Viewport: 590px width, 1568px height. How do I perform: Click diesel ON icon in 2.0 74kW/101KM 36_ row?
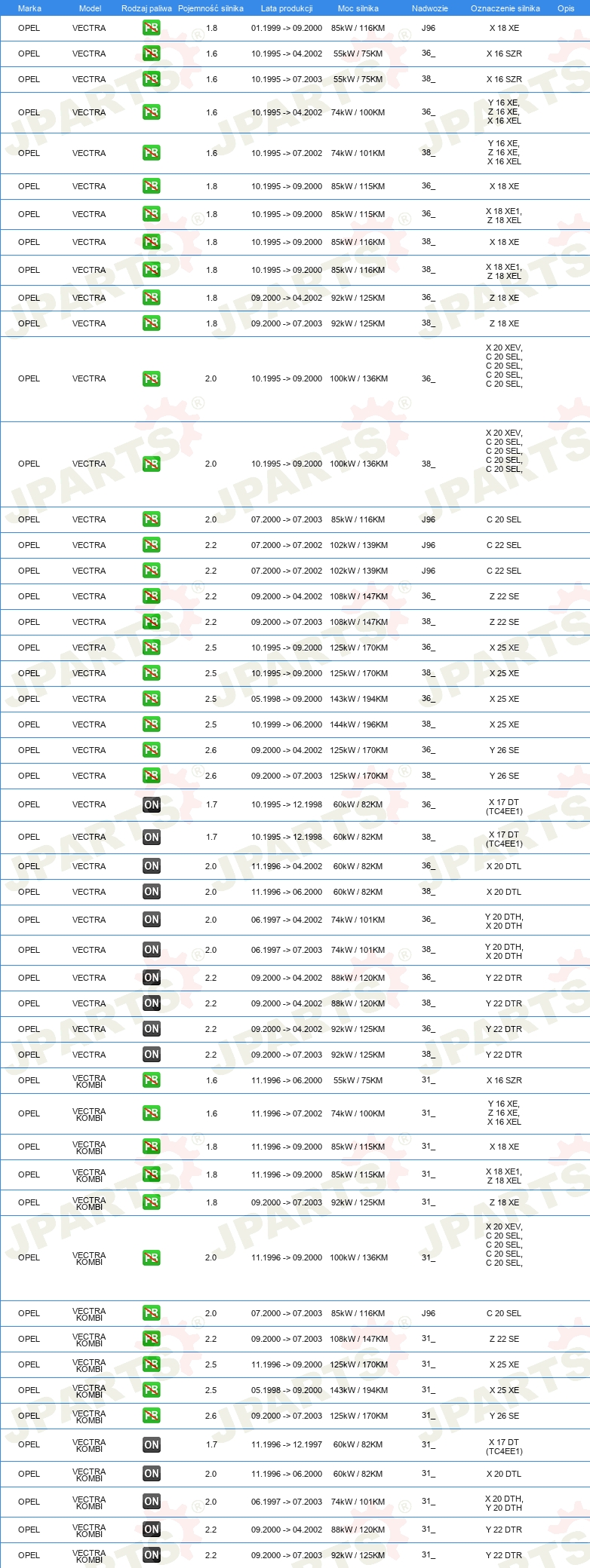tap(152, 920)
